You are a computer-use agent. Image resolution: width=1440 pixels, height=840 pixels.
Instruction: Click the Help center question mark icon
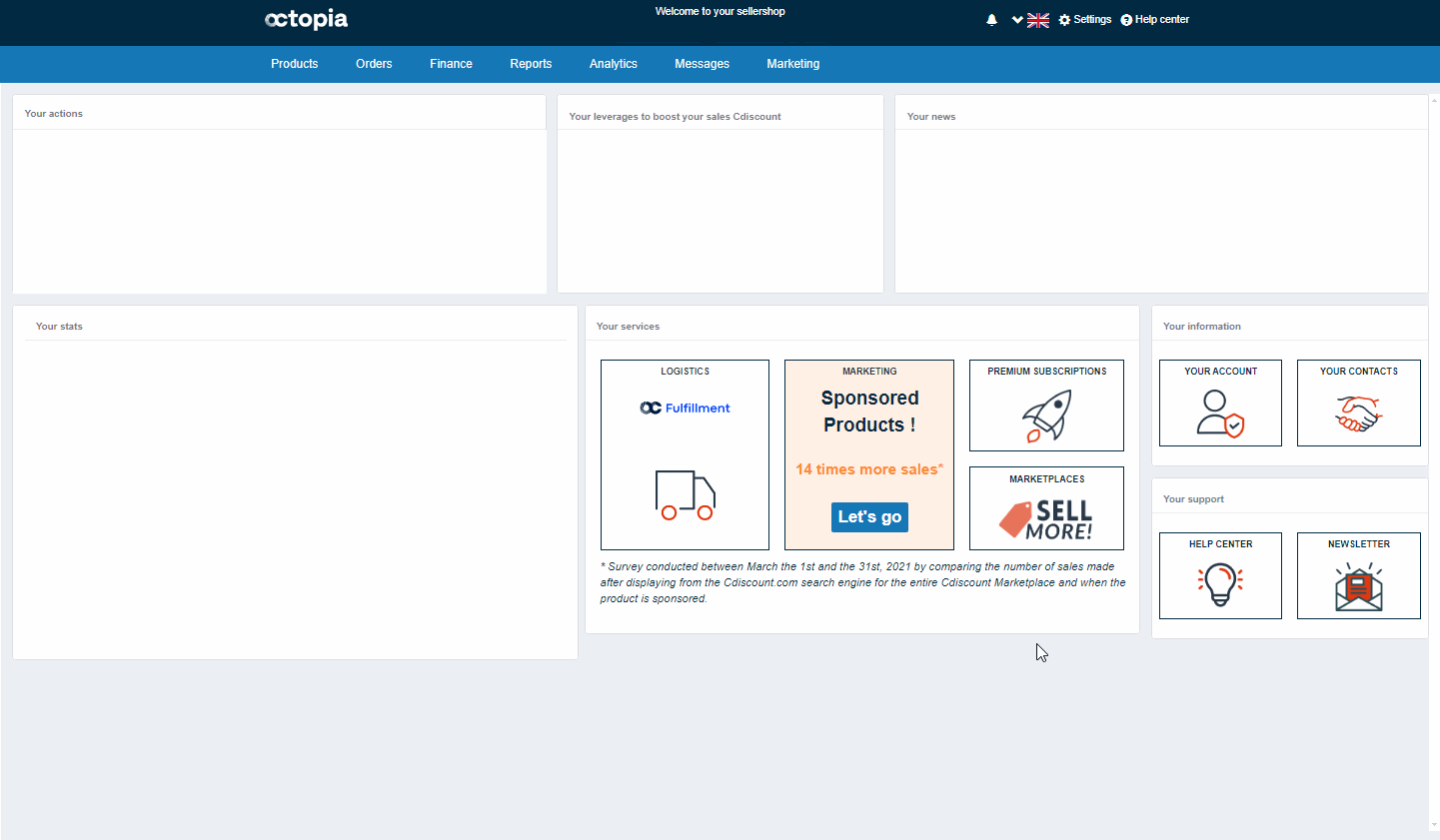click(x=1126, y=20)
